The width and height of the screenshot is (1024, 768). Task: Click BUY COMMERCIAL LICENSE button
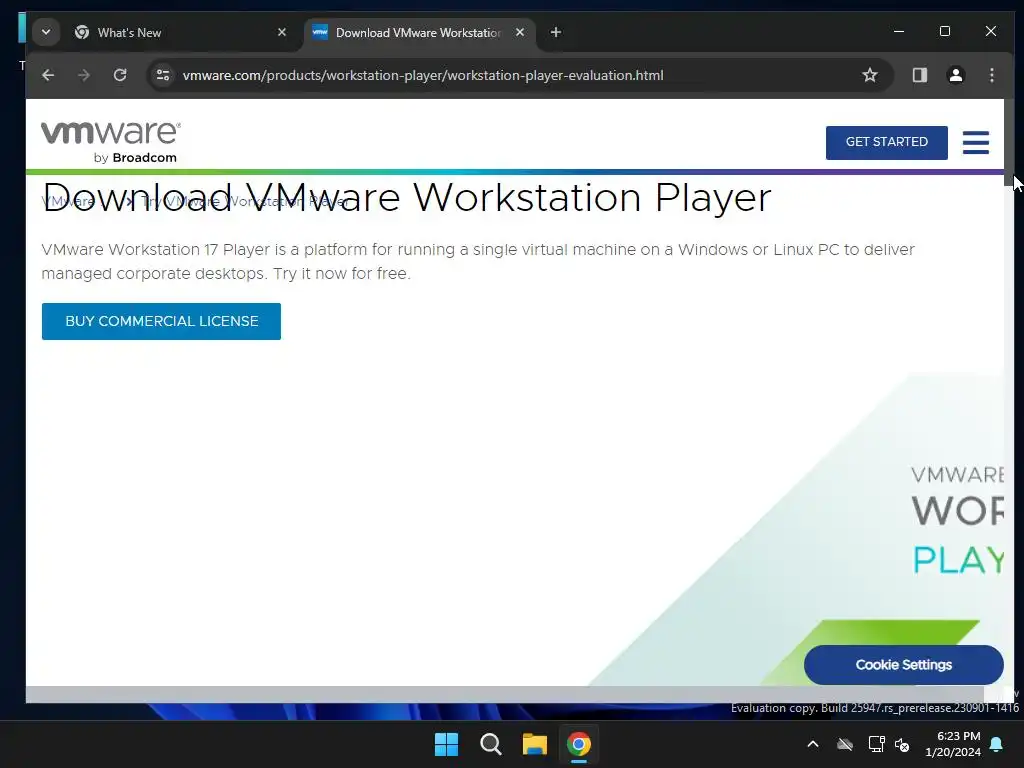pyautogui.click(x=161, y=321)
